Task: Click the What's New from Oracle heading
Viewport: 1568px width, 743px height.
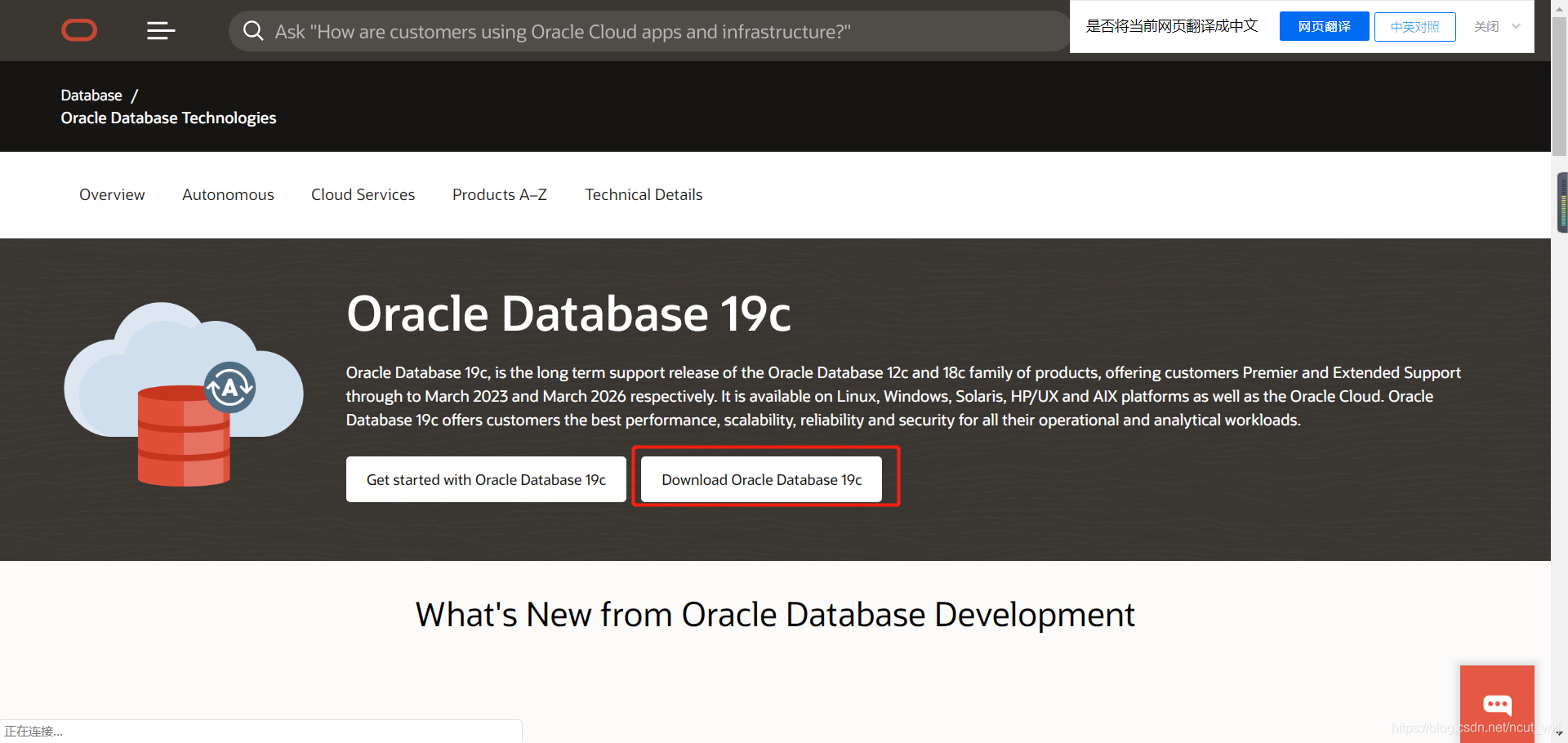Action: [x=775, y=615]
